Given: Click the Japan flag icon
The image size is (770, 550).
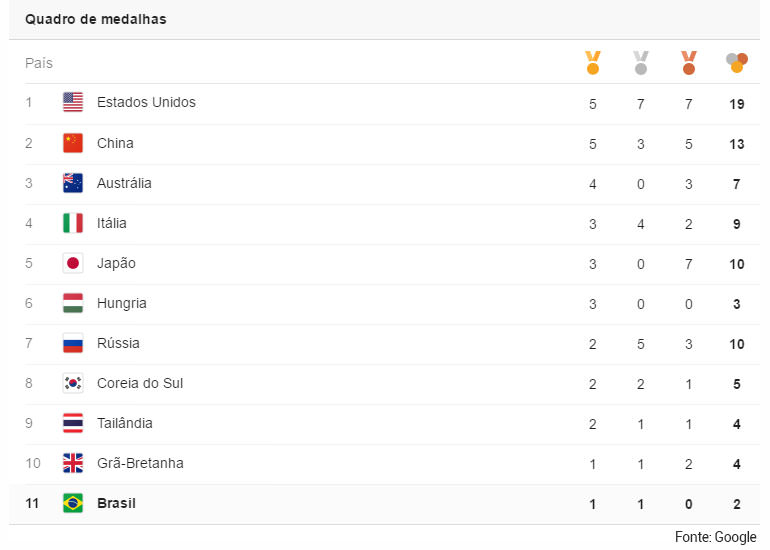Looking at the screenshot, I should 73,263.
